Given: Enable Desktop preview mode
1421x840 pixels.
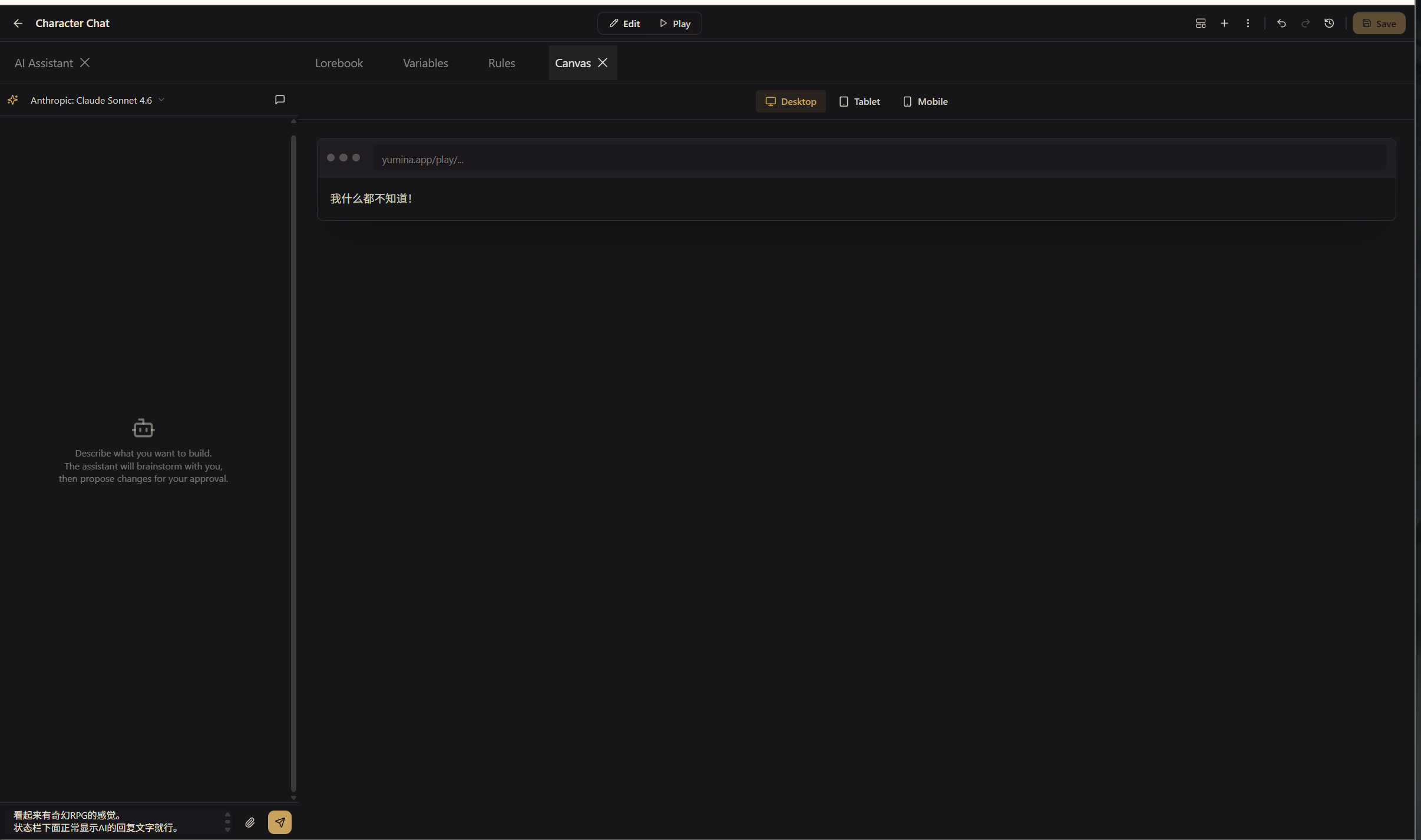Looking at the screenshot, I should tap(790, 101).
